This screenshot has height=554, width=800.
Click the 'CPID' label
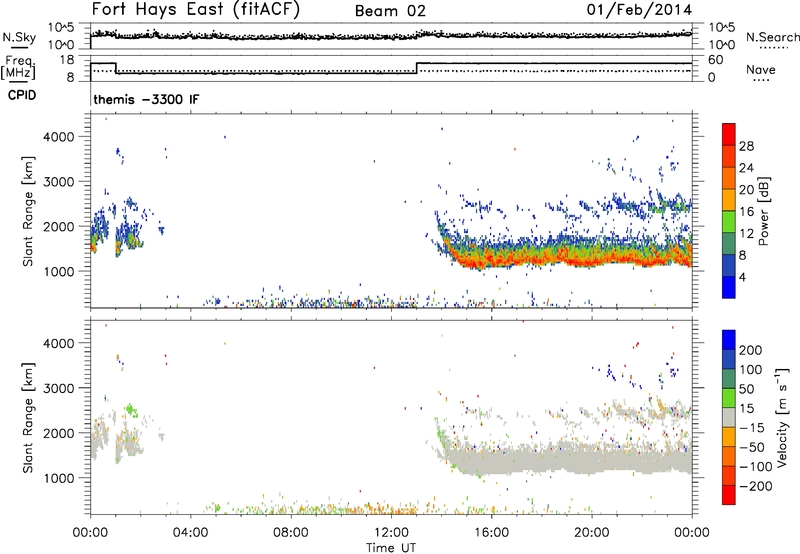[22, 95]
